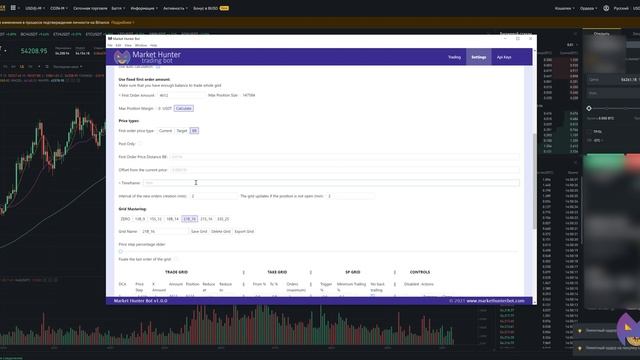Image resolution: width=640 pixels, height=360 pixels.
Task: Click the 54208.95 price in Binance
Action: 34,51
